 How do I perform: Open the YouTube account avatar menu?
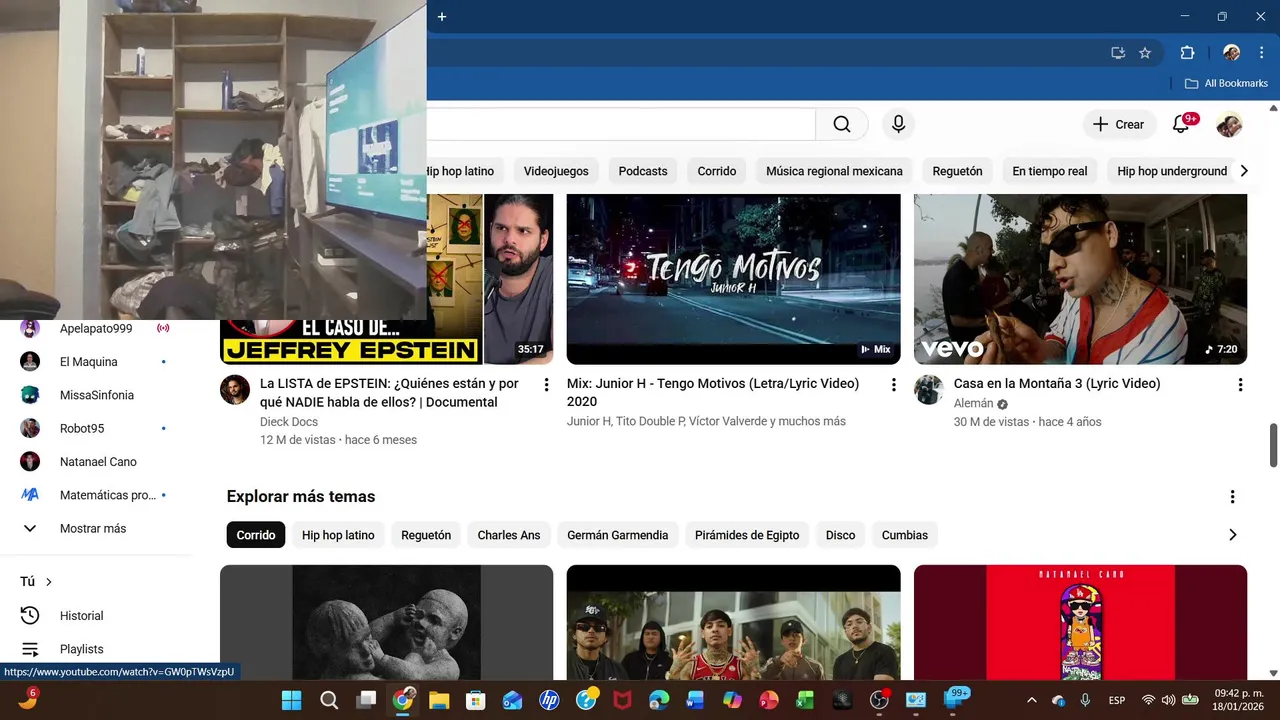pos(1229,124)
